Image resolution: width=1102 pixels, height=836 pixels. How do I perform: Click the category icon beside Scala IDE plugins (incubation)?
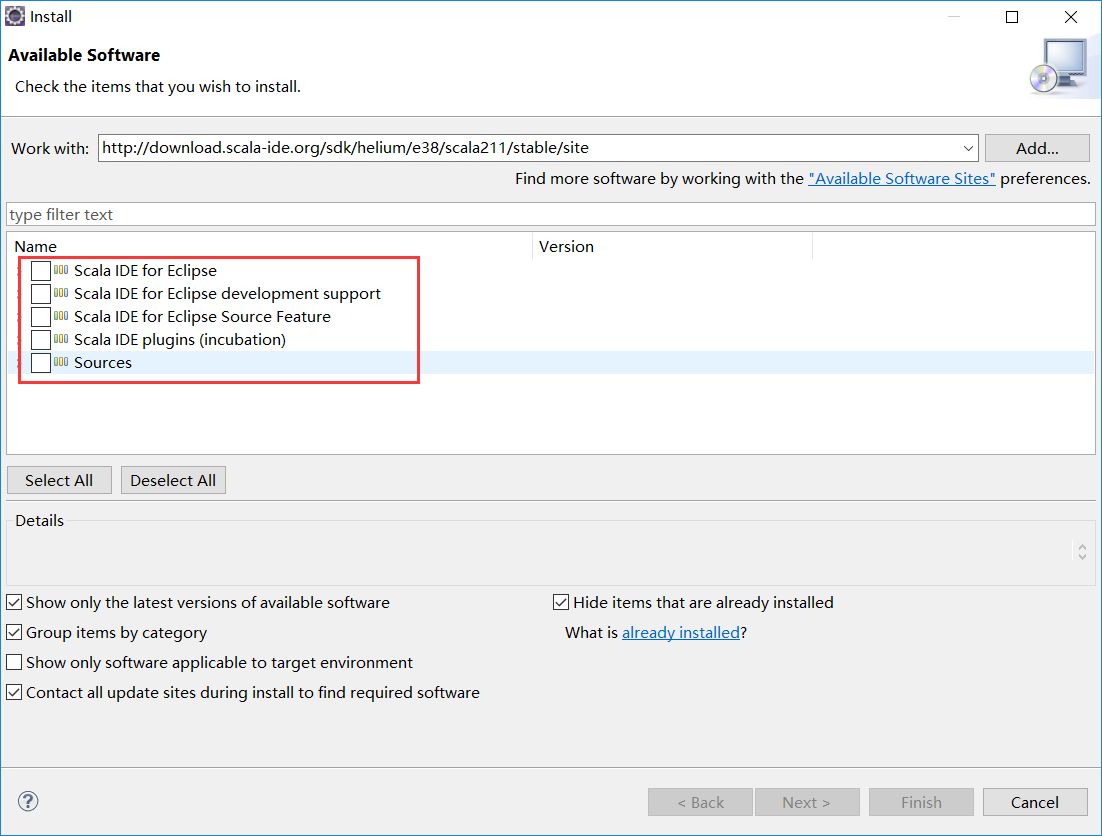(61, 339)
